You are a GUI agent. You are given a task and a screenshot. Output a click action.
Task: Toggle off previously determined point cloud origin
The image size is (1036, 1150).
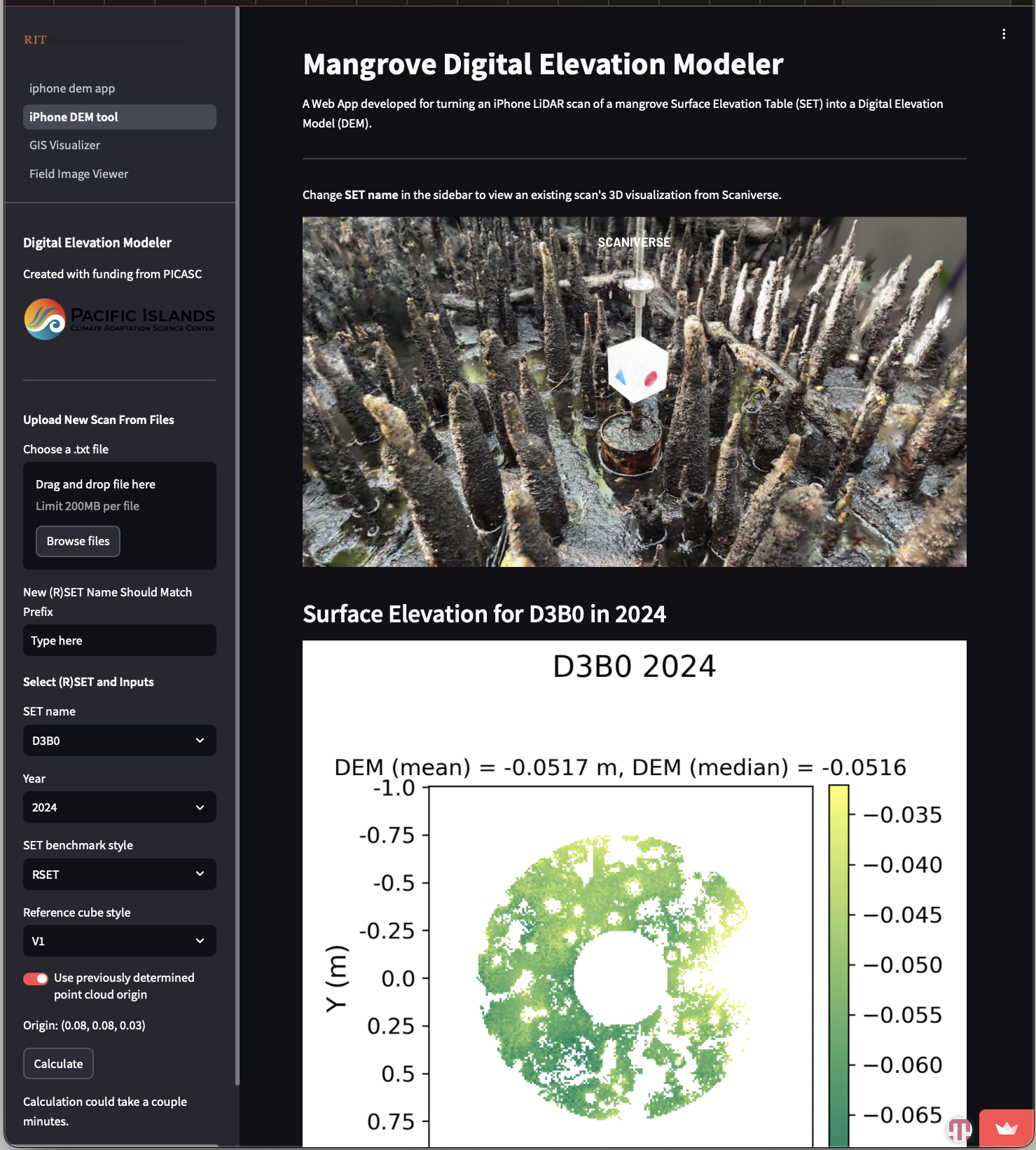[x=36, y=978]
